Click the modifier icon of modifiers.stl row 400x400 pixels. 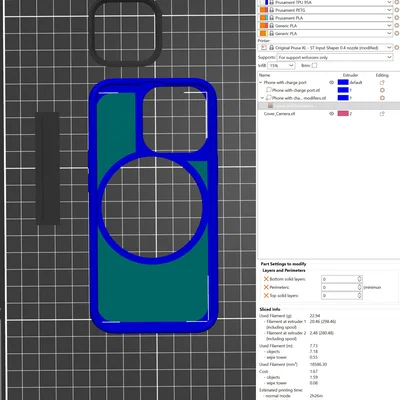tap(268, 98)
